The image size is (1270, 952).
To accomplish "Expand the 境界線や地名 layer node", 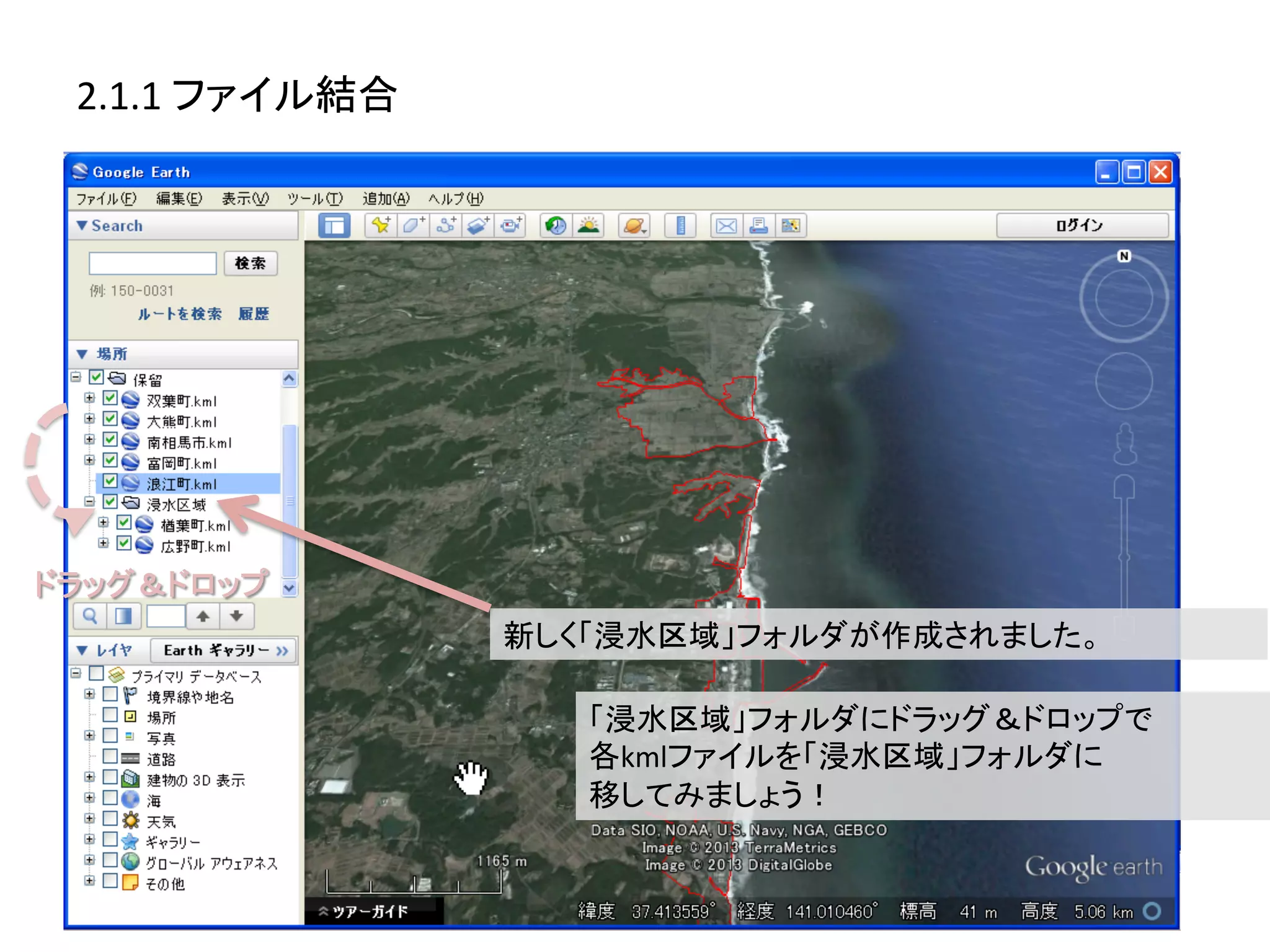I will point(89,694).
